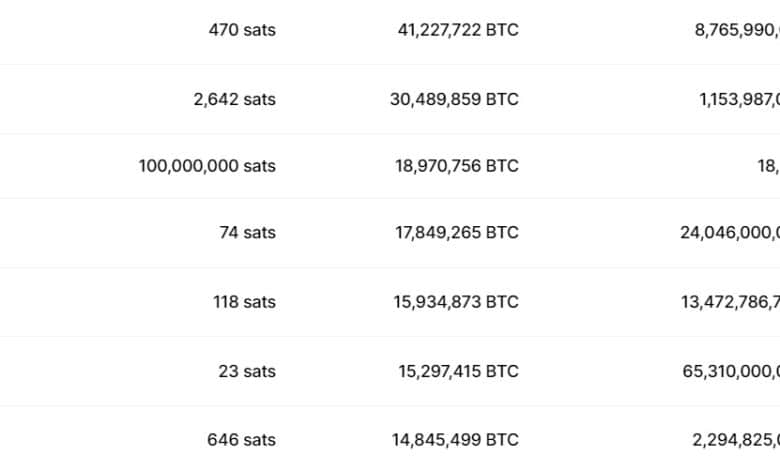Click the 100,000,000 sats price cell
The width and height of the screenshot is (780, 470).
[207, 166]
